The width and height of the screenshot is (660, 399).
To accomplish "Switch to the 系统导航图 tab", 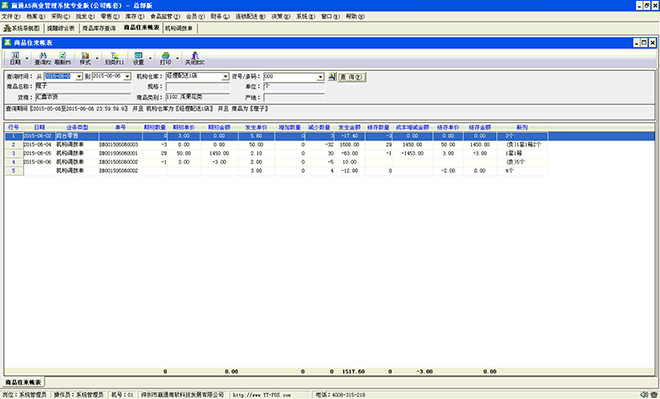I will pos(21,28).
